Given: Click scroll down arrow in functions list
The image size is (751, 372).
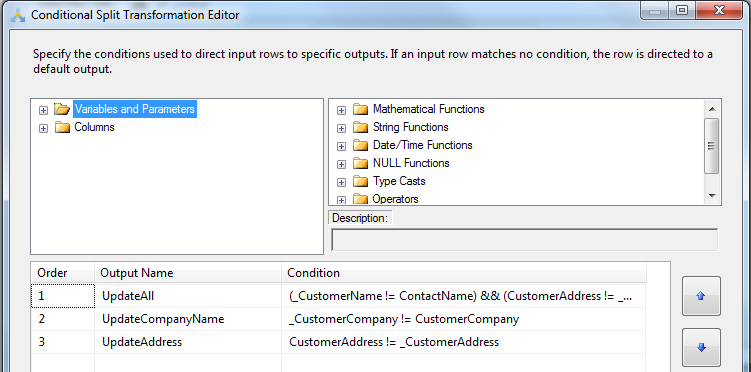Looking at the screenshot, I should pyautogui.click(x=712, y=195).
